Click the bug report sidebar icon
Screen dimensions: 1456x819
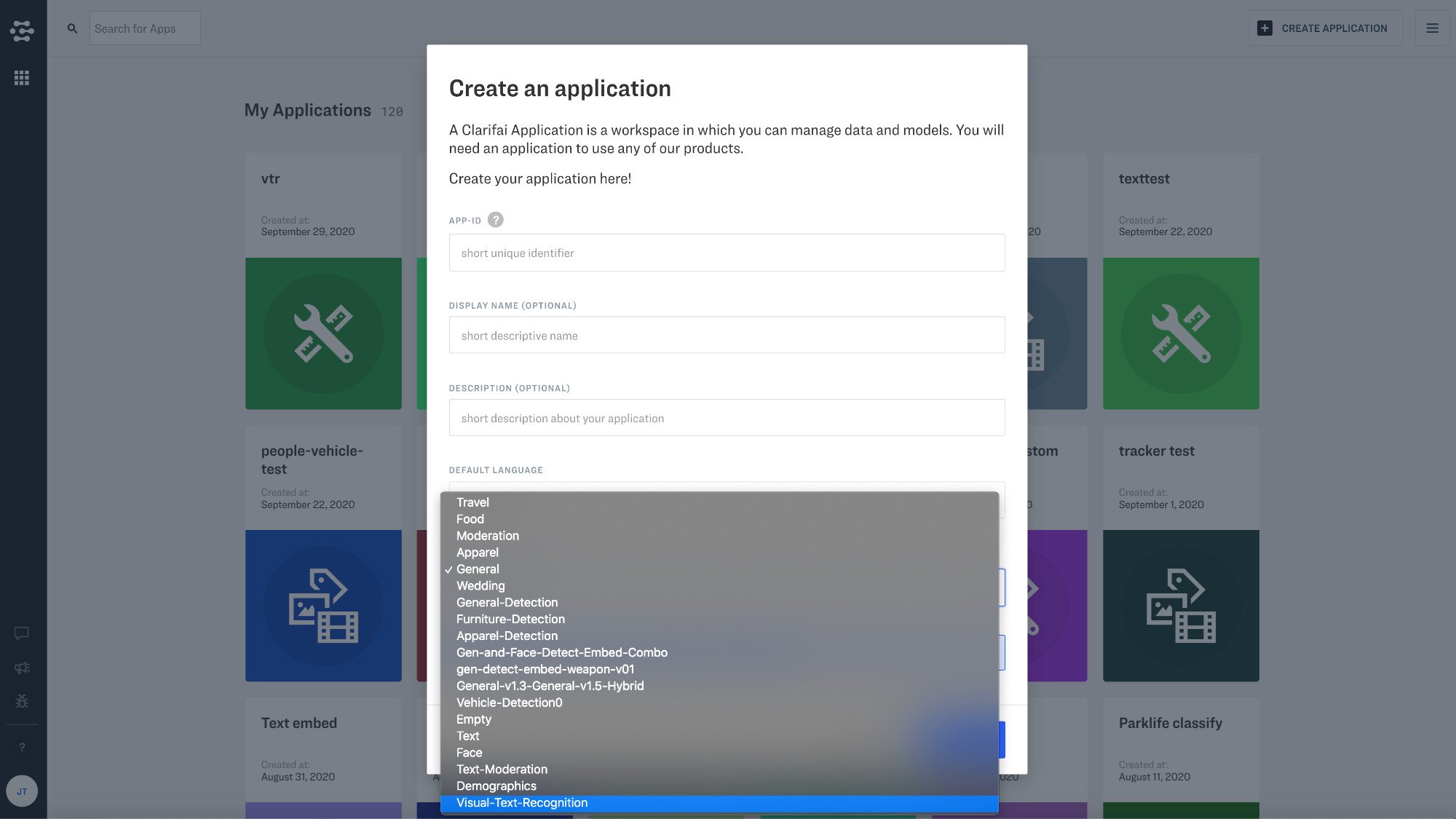coord(22,701)
